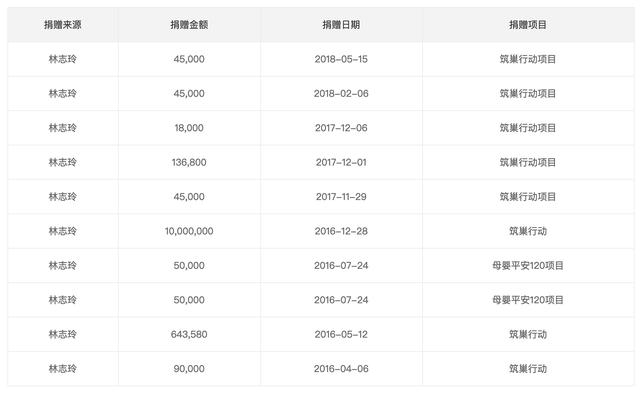The image size is (640, 396).
Task: Click 筑巢行动项目 in the 2018-05-15 row
Action: pyautogui.click(x=528, y=59)
